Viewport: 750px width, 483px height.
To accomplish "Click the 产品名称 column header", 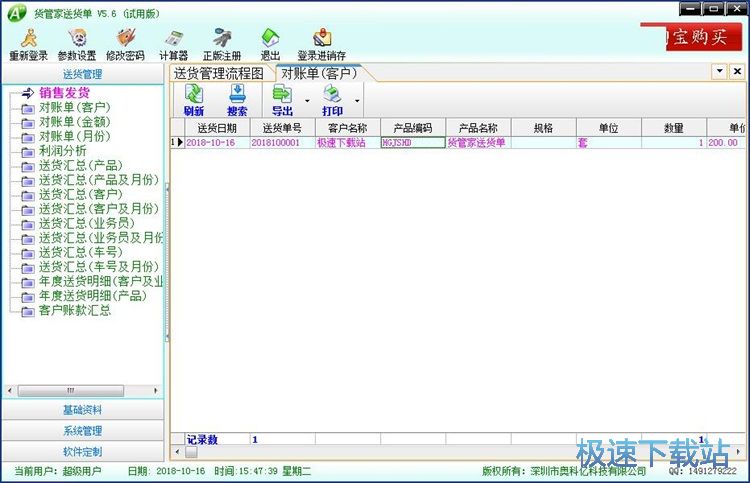I will (478, 128).
